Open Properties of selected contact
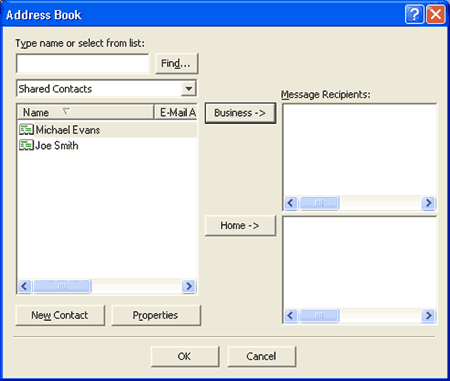This screenshot has height=381, width=450. [x=156, y=315]
